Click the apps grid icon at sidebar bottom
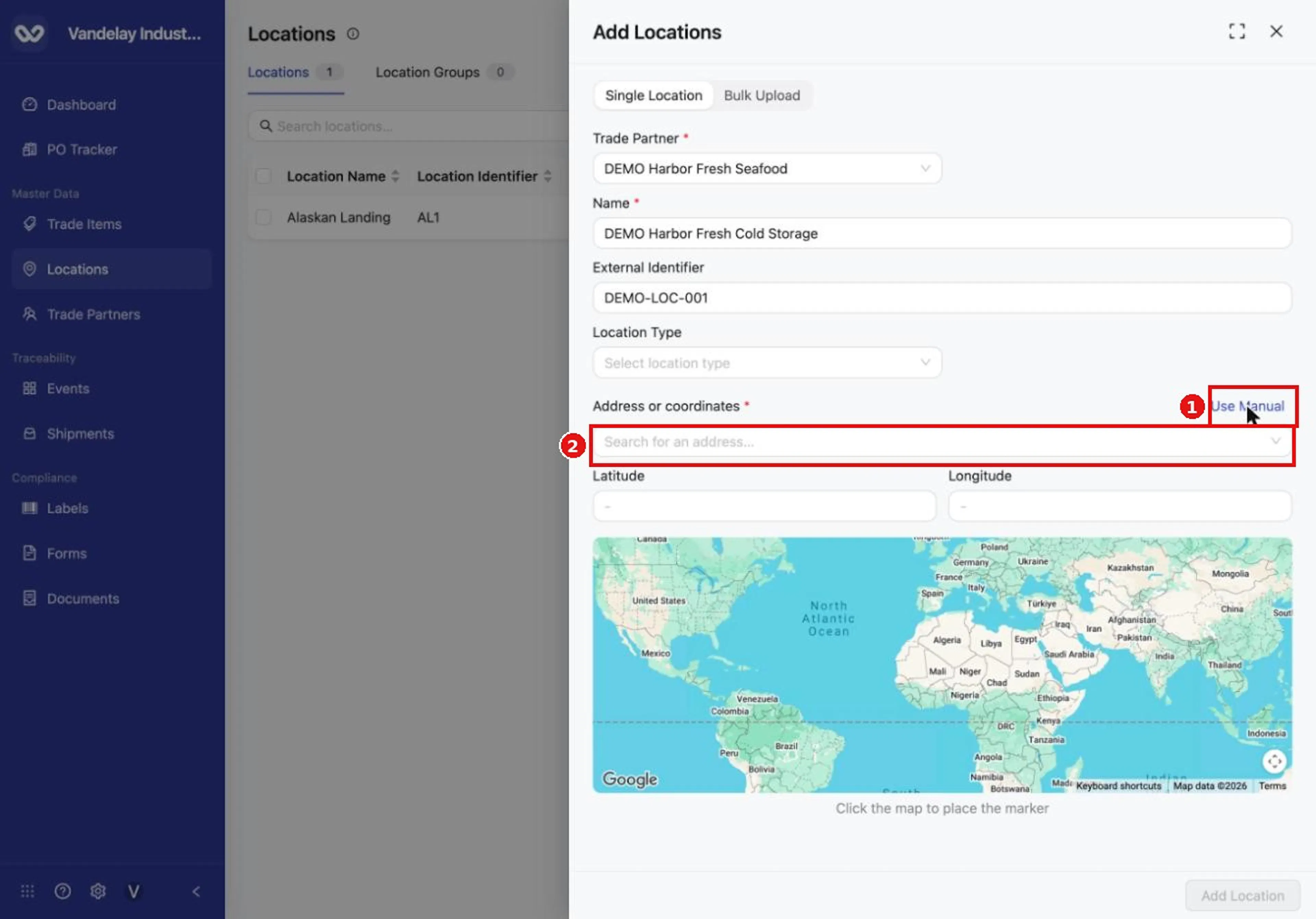The image size is (1316, 919). pos(27,891)
